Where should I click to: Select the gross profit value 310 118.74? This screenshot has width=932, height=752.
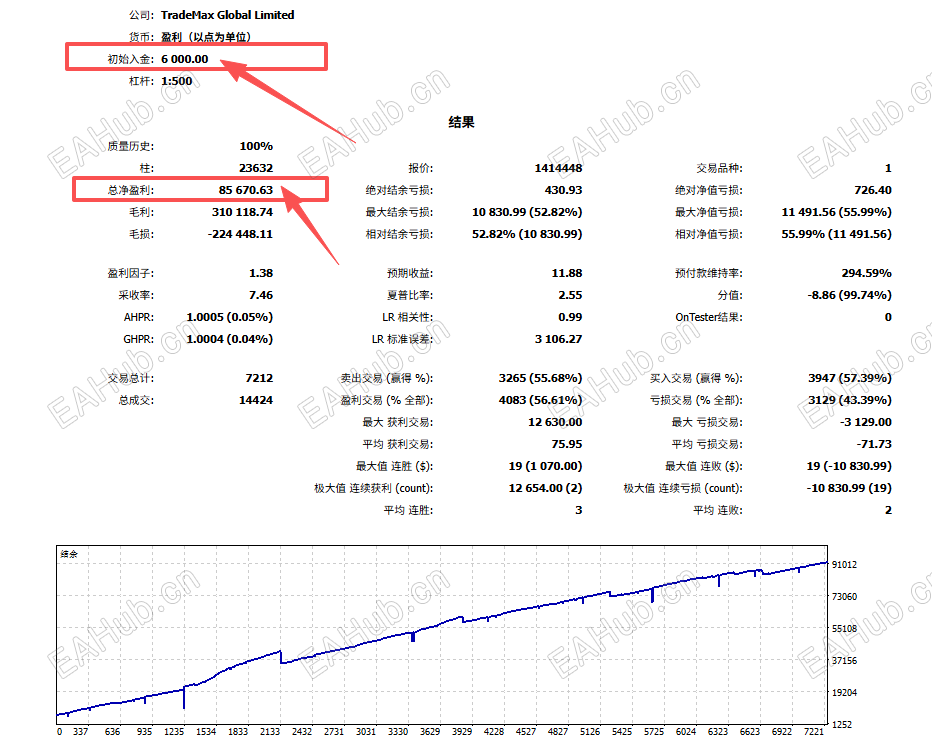pyautogui.click(x=242, y=212)
